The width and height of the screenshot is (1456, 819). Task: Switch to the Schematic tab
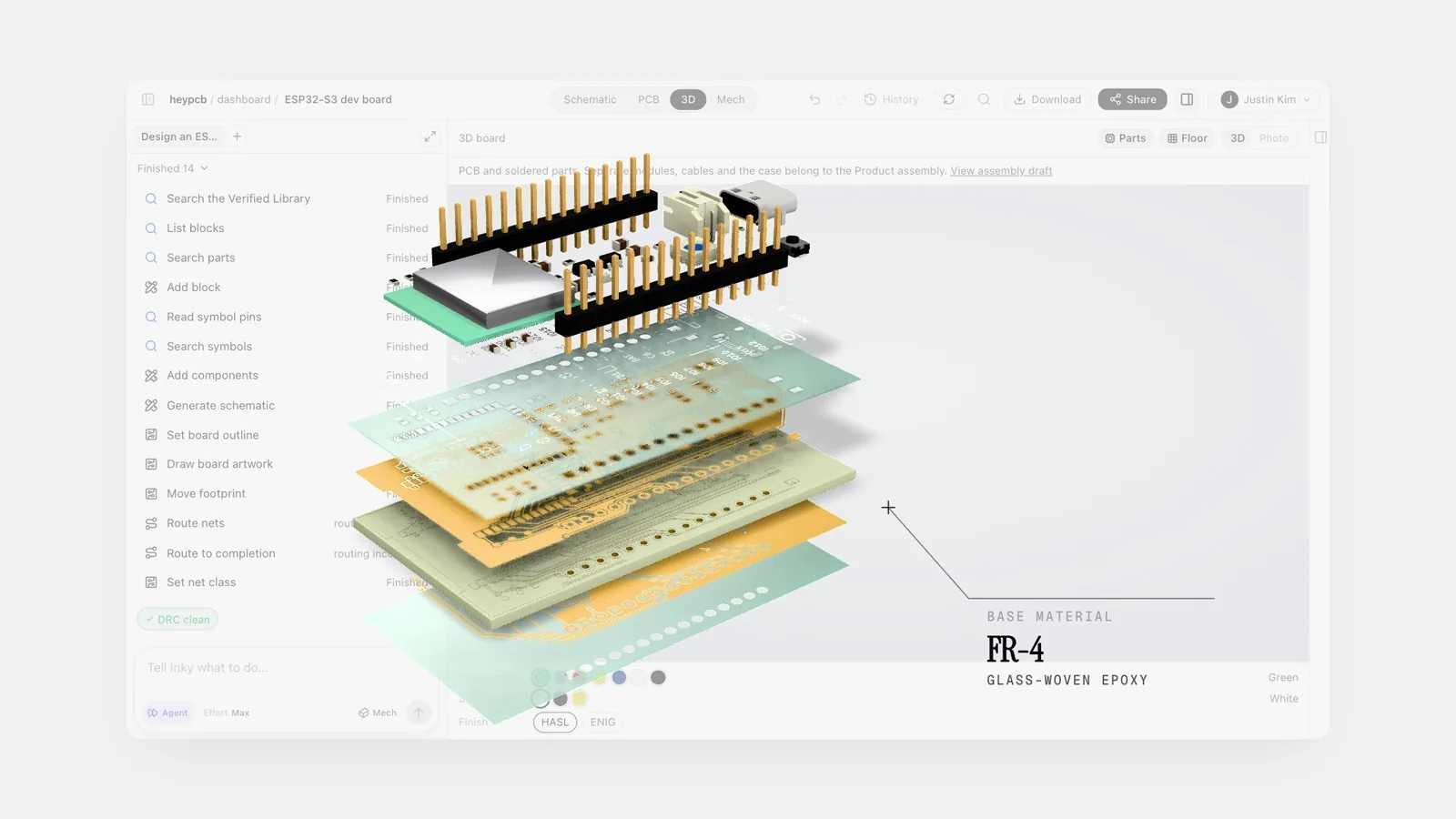pyautogui.click(x=590, y=99)
